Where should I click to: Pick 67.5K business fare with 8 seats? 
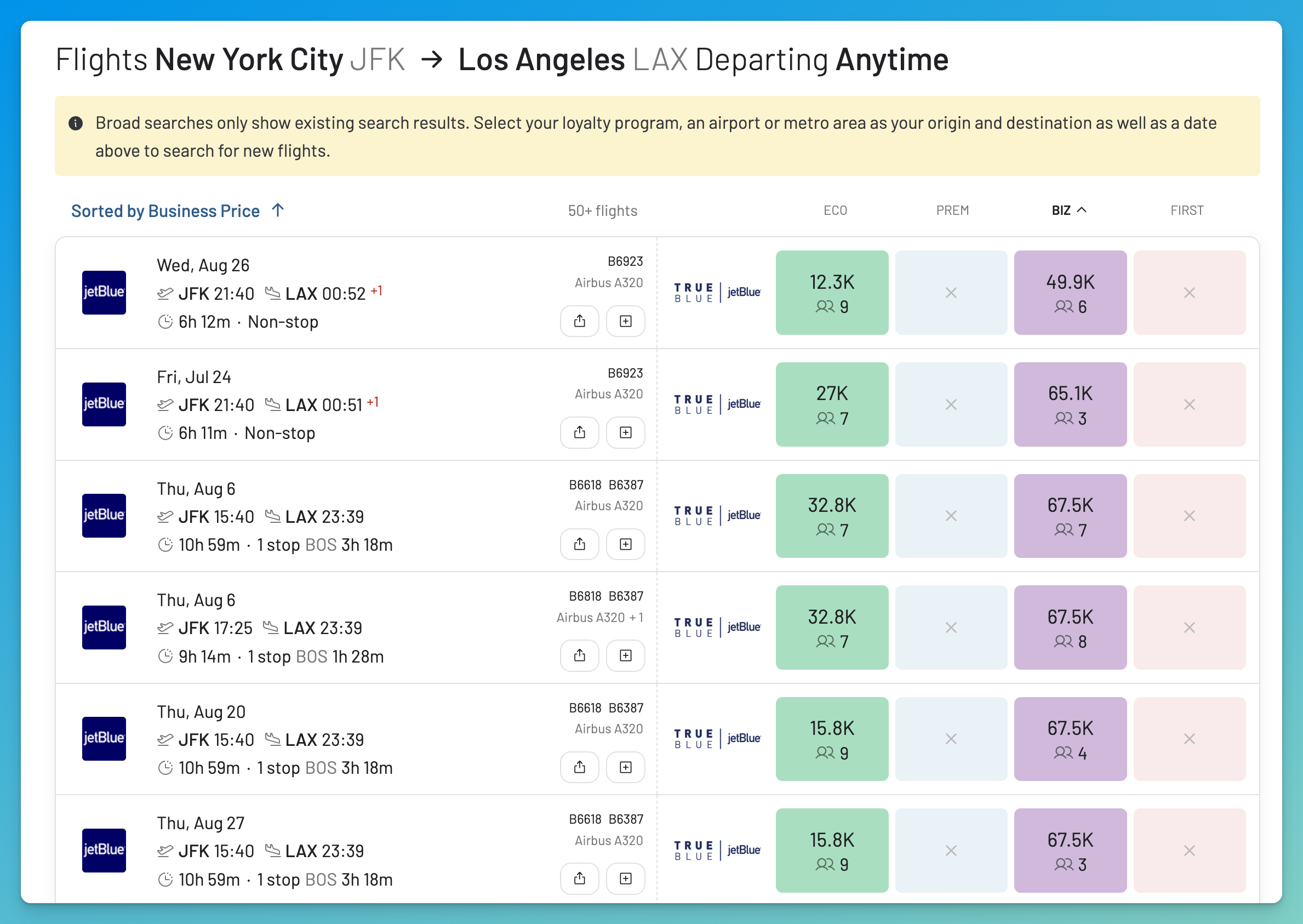tap(1070, 628)
